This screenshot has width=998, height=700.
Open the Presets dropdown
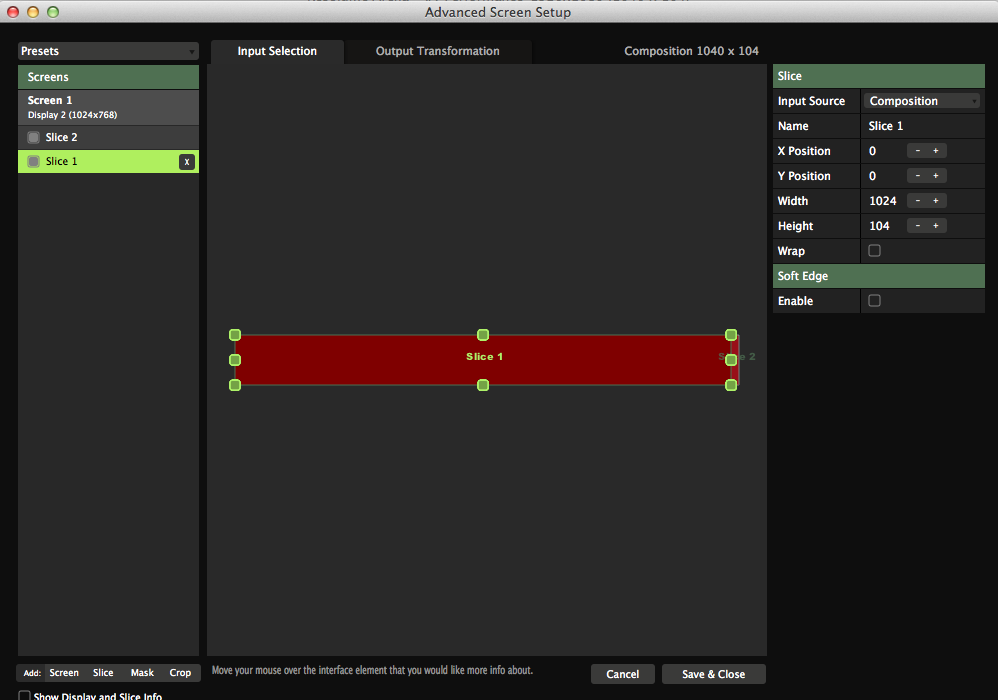tap(108, 51)
